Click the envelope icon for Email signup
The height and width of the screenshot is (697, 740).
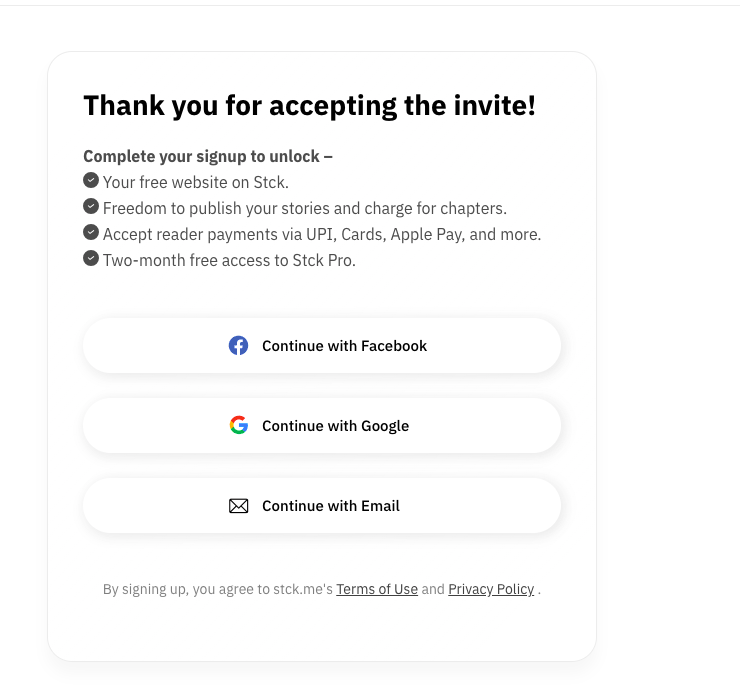click(238, 506)
